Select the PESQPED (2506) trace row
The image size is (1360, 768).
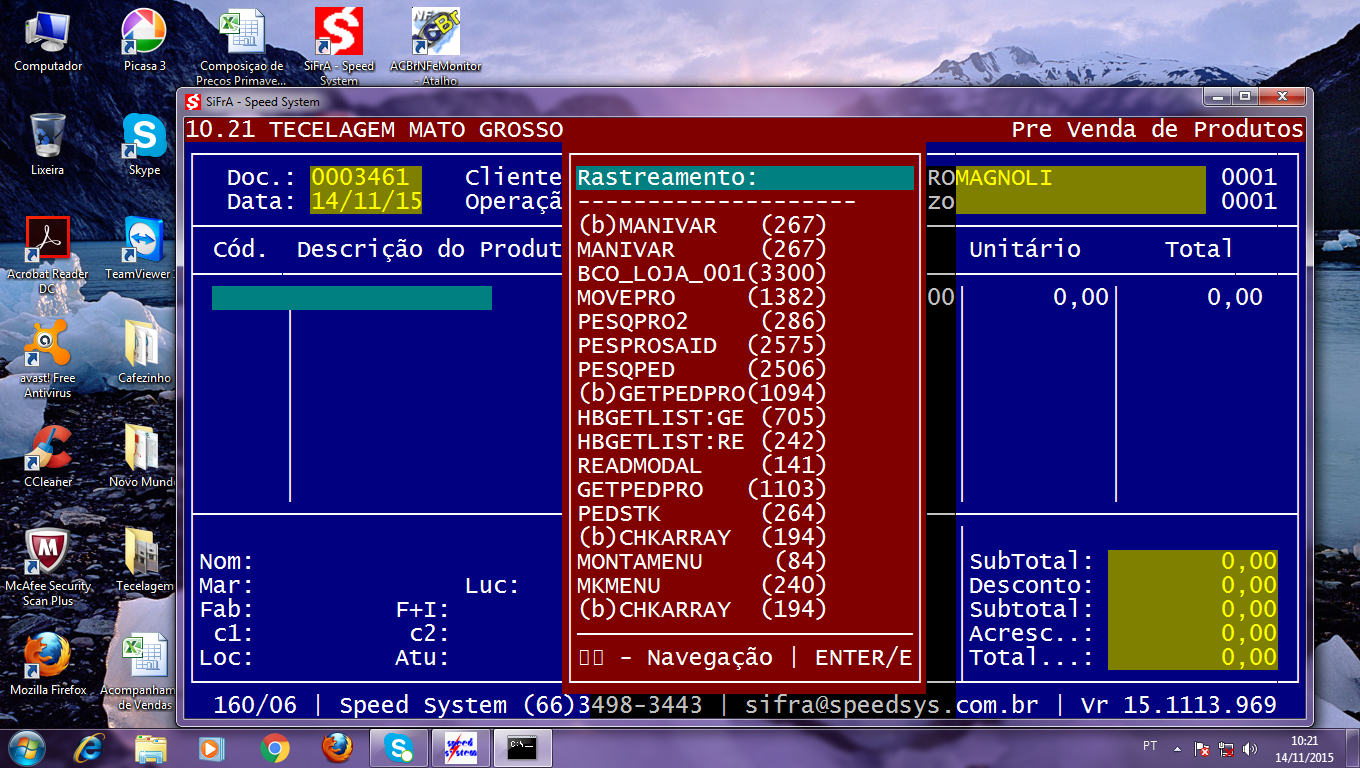[702, 370]
